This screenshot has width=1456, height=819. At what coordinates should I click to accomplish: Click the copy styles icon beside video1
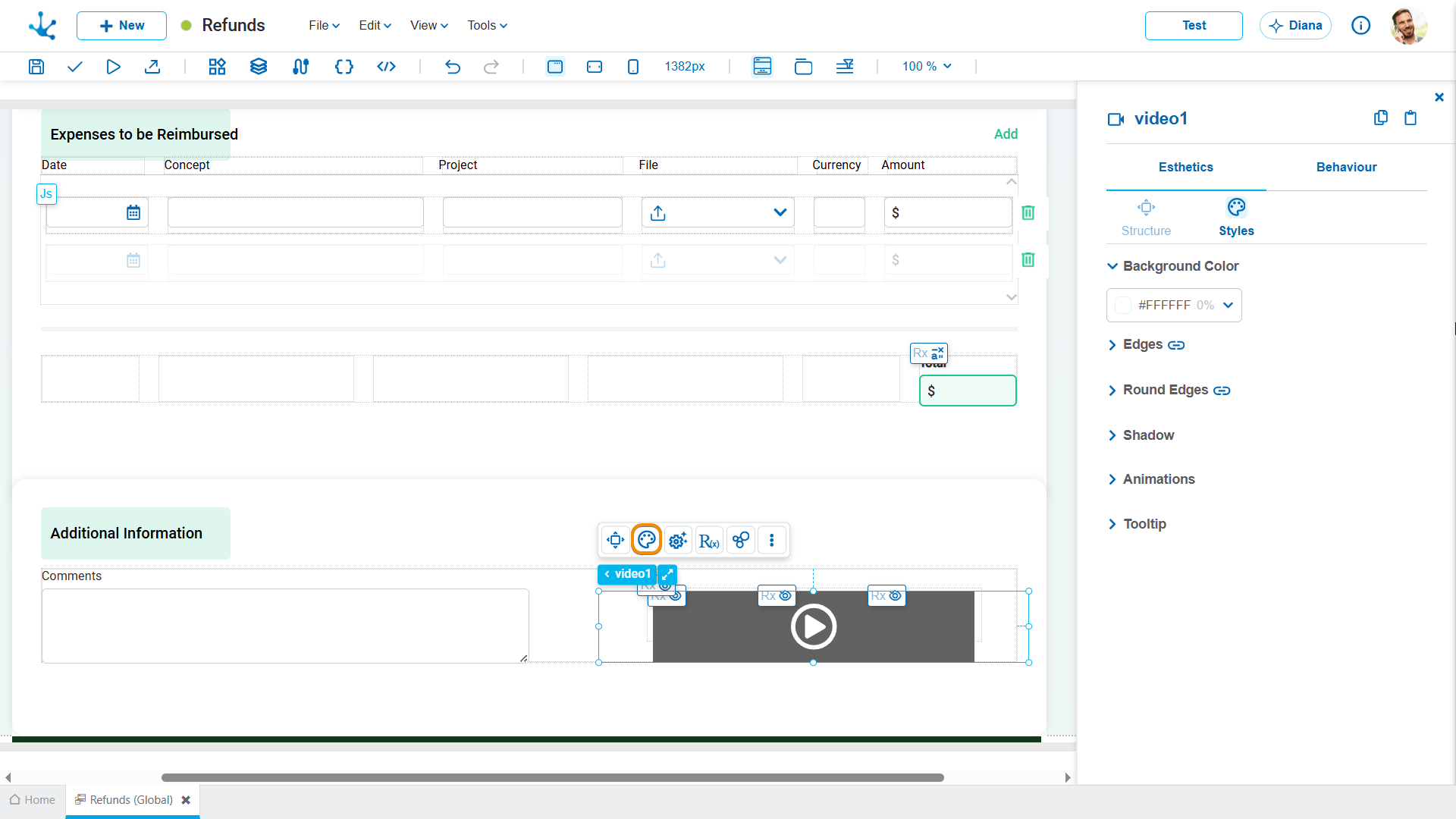coord(1381,118)
